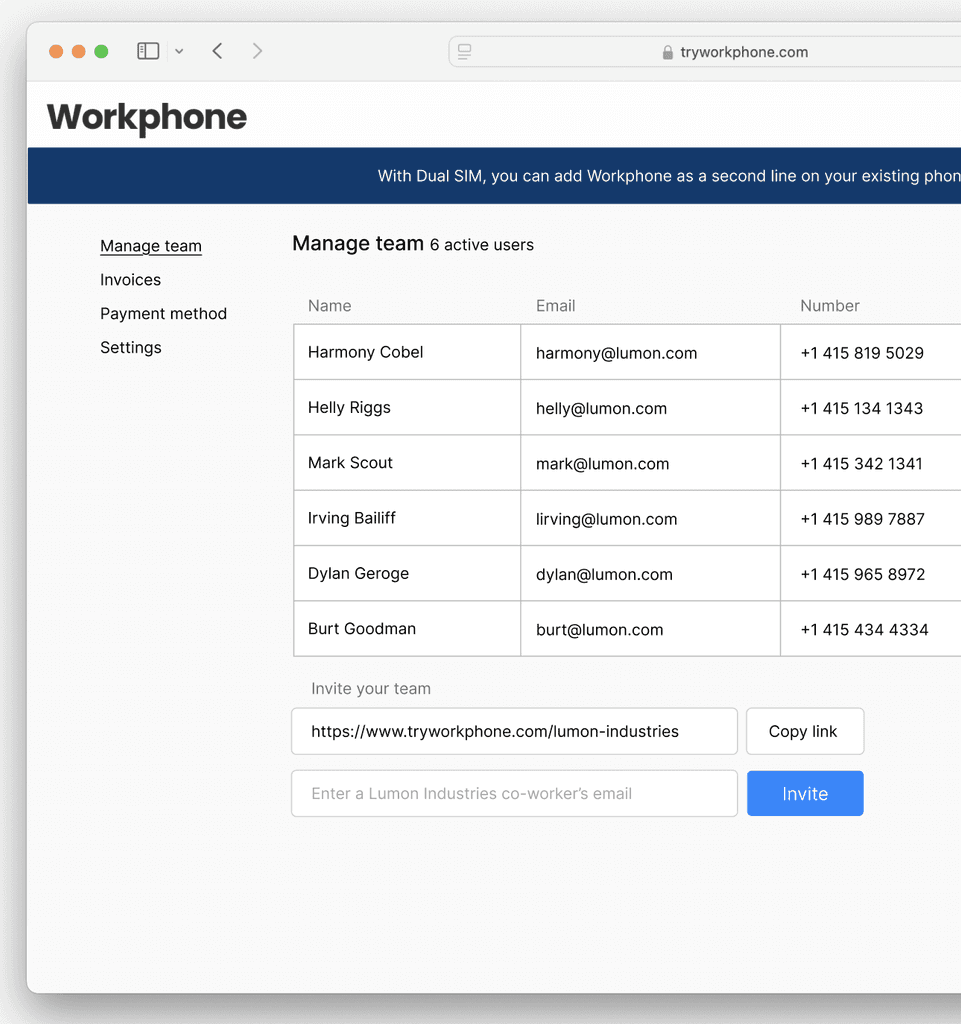
Task: Click dylan@lumon.com email cell
Action: click(x=650, y=575)
